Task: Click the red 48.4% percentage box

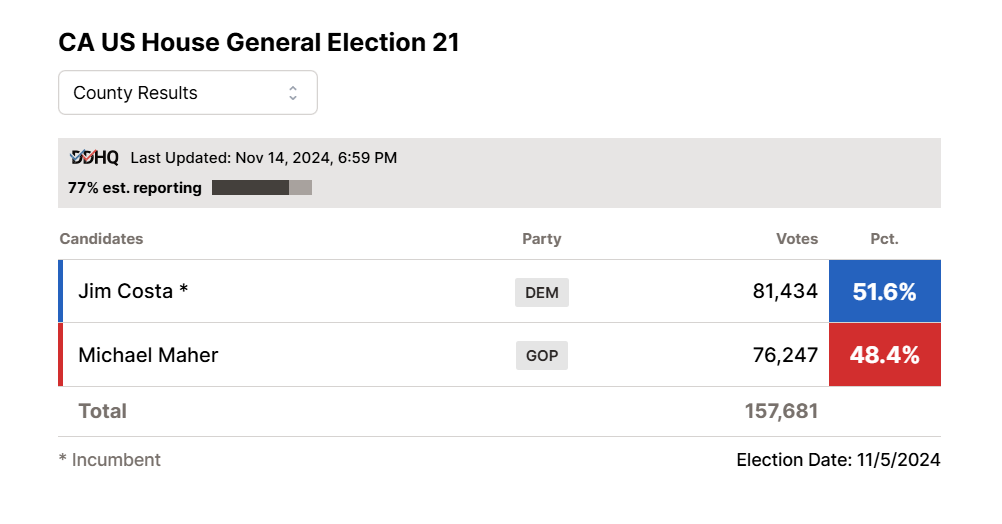Action: pos(884,354)
